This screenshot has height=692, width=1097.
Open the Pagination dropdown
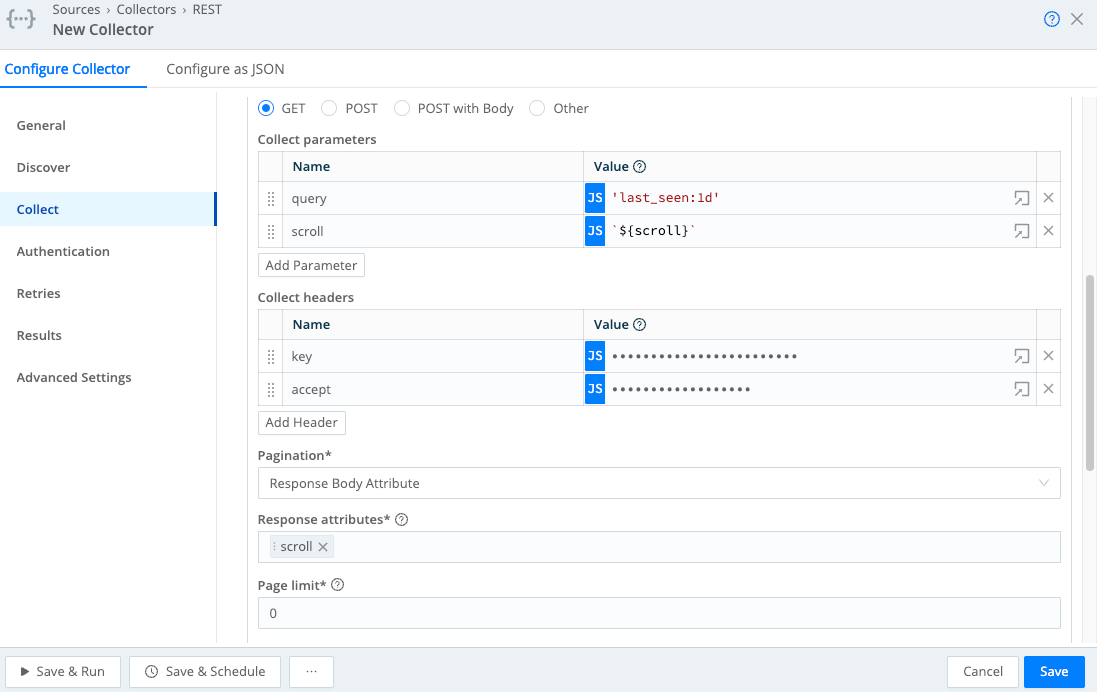tap(660, 482)
